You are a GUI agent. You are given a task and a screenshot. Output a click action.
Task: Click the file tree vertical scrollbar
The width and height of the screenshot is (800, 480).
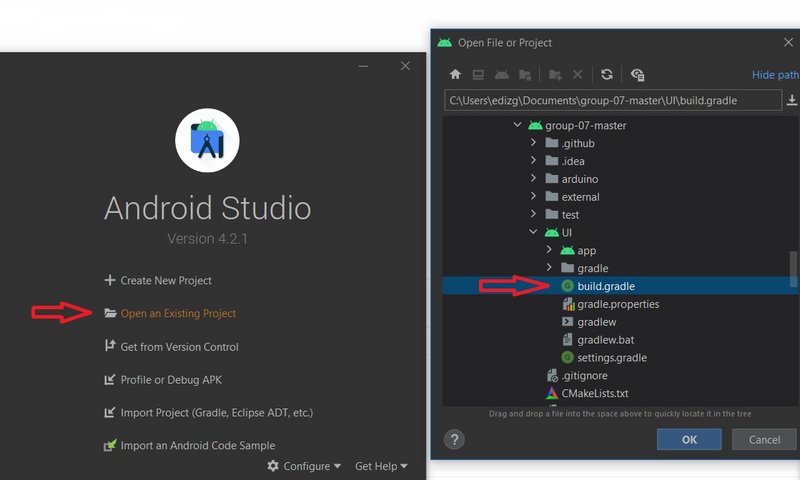click(793, 268)
